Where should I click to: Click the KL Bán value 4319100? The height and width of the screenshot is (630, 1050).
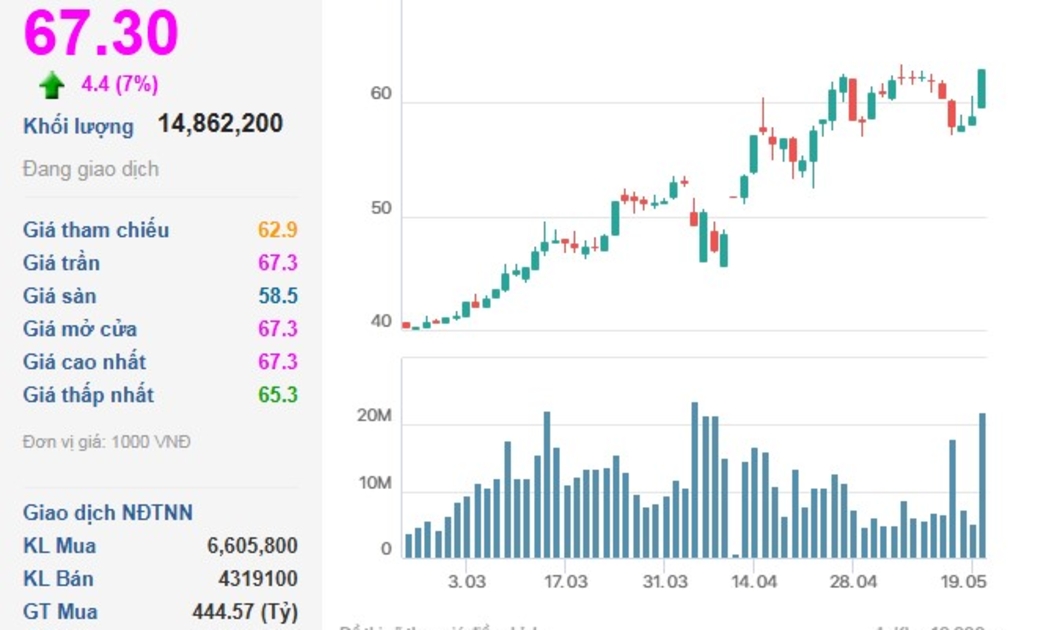pos(257,579)
